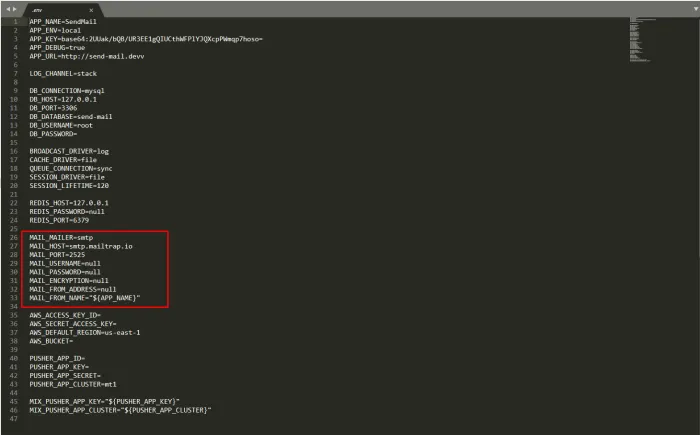Click the MAIL_ENCRYPTION=null line
This screenshot has height=435, width=700.
tap(69, 280)
